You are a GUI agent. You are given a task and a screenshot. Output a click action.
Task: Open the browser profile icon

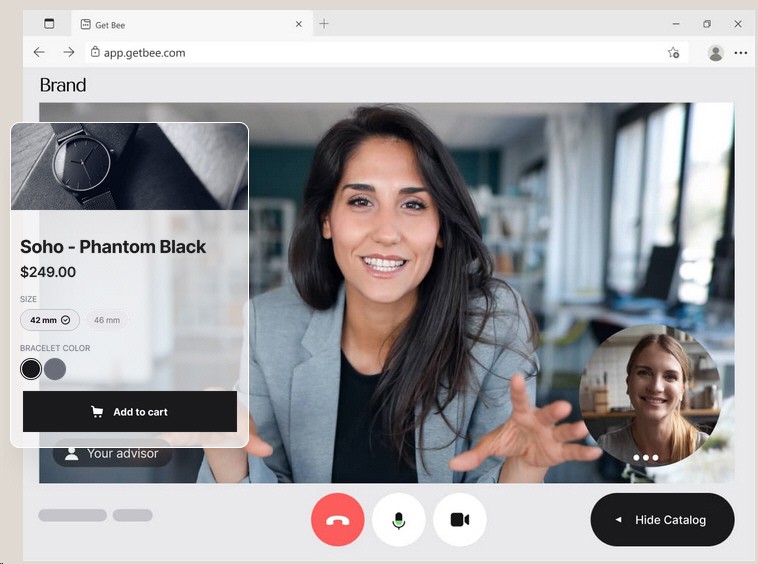(x=715, y=52)
